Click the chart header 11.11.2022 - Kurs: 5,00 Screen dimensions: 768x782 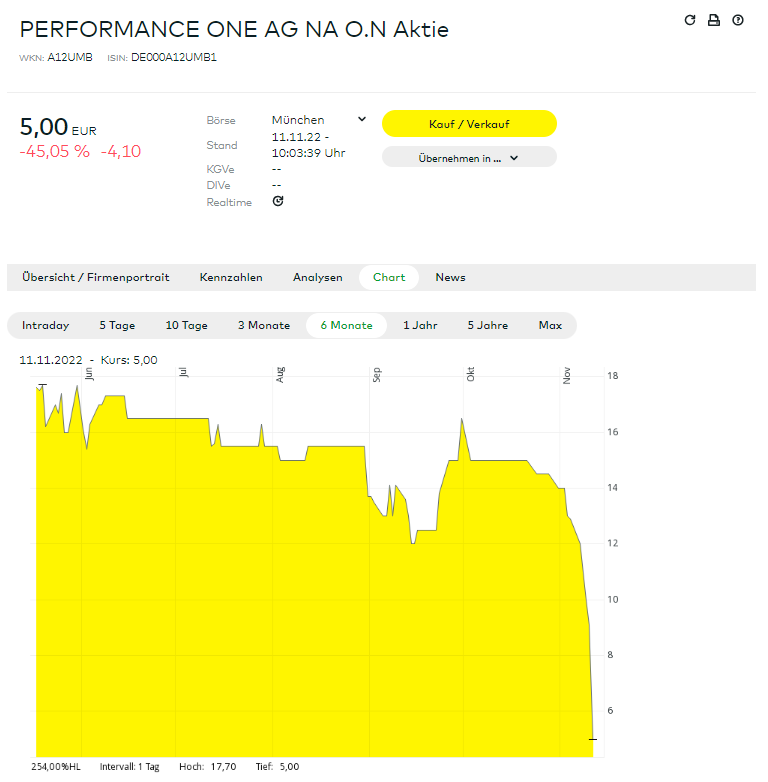coord(88,360)
